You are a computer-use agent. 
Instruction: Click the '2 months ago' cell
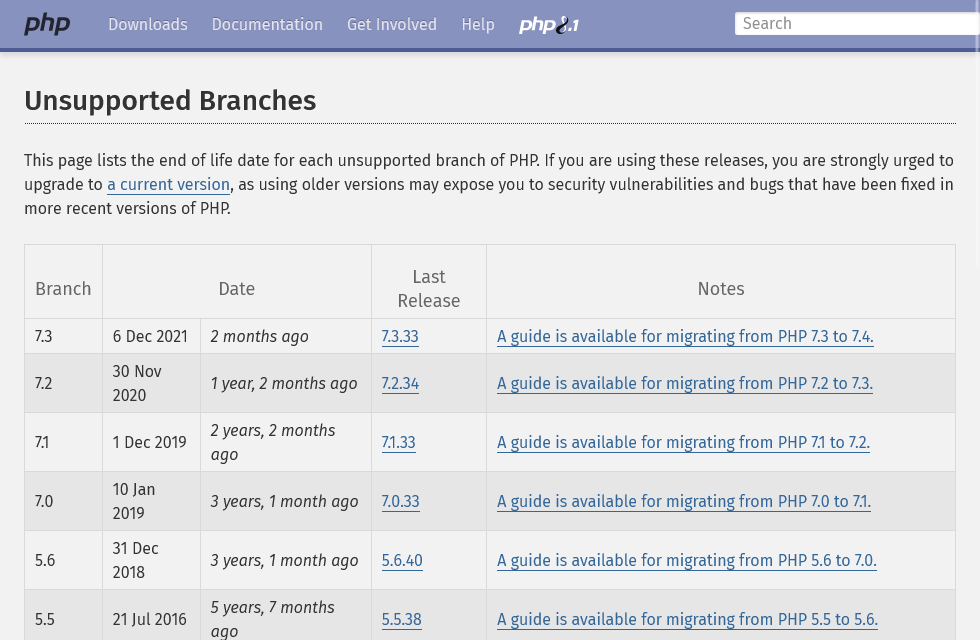click(x=286, y=336)
